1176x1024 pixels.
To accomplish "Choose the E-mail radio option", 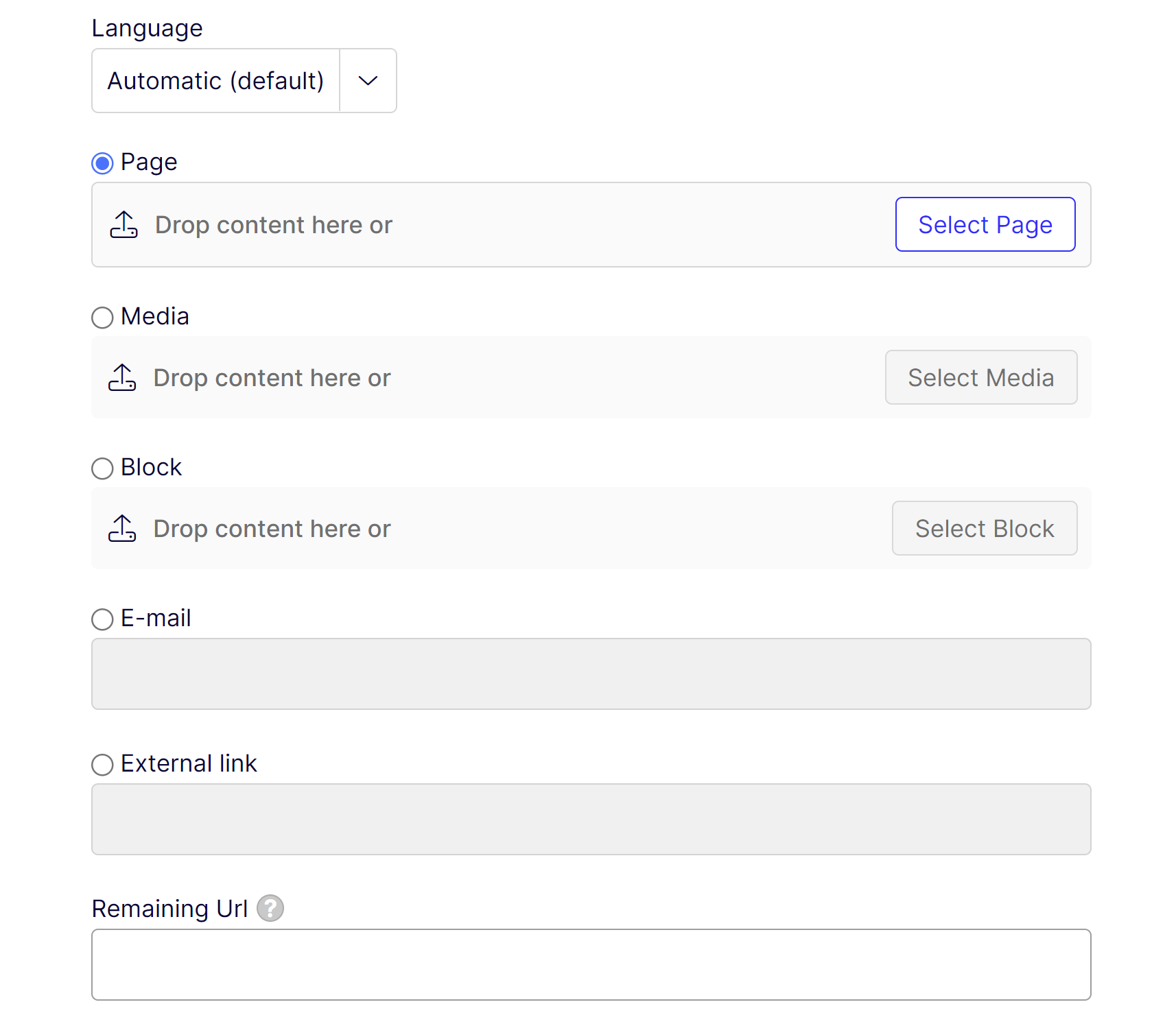I will coord(102,619).
